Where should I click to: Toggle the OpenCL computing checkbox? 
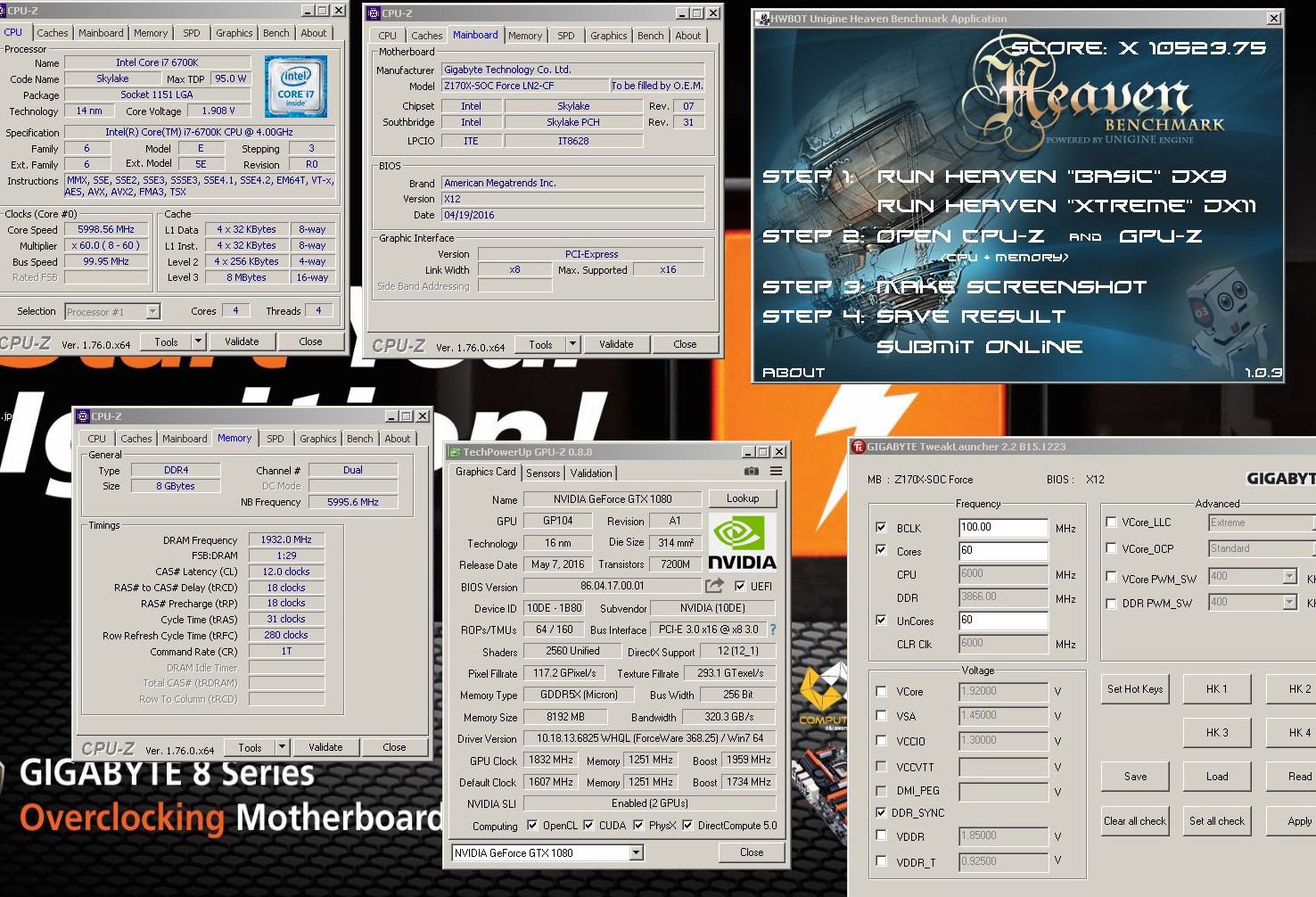click(532, 826)
